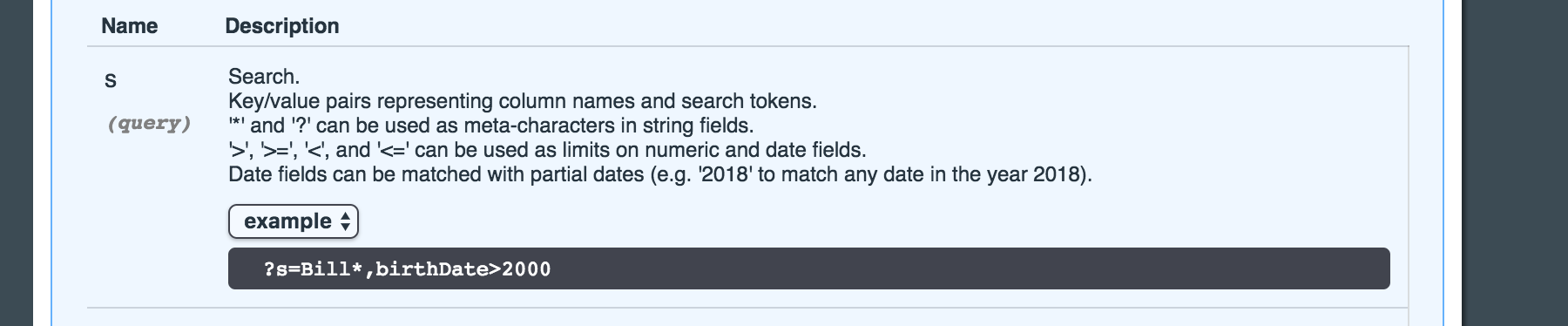Viewport: 1568px width, 326px height.
Task: Click the Name column header
Action: coord(129,26)
